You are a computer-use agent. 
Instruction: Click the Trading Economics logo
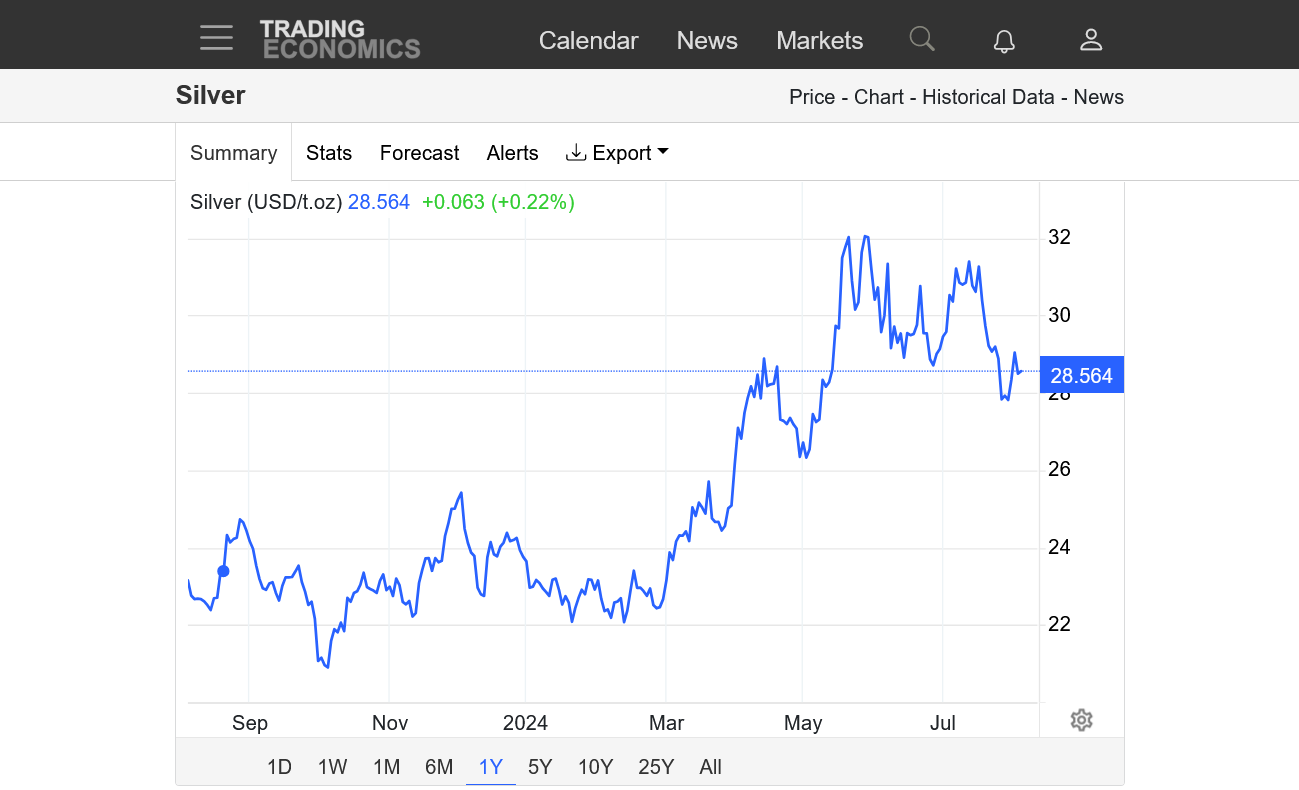click(340, 40)
